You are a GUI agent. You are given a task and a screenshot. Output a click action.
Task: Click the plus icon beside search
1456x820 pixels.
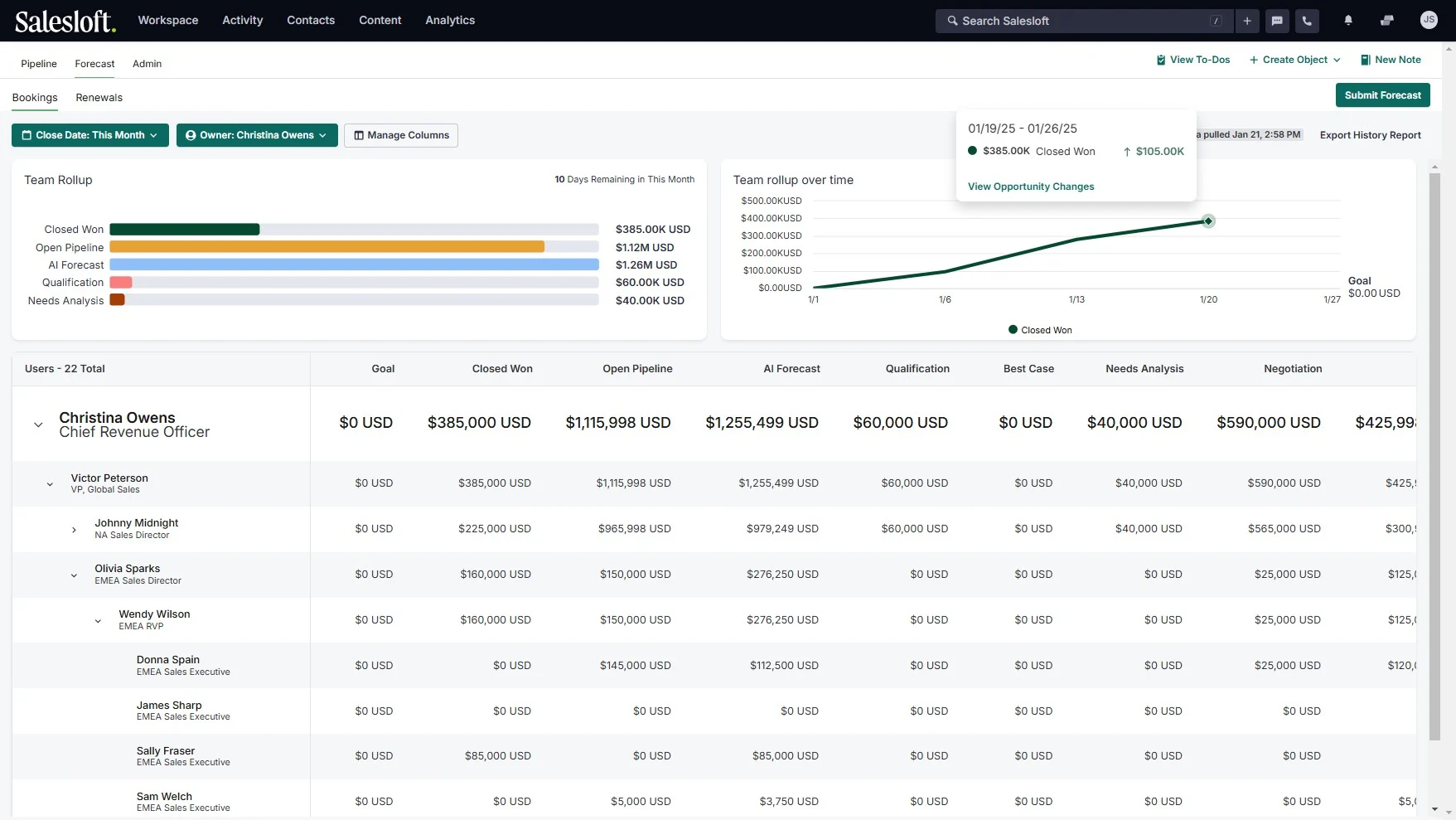1246,21
